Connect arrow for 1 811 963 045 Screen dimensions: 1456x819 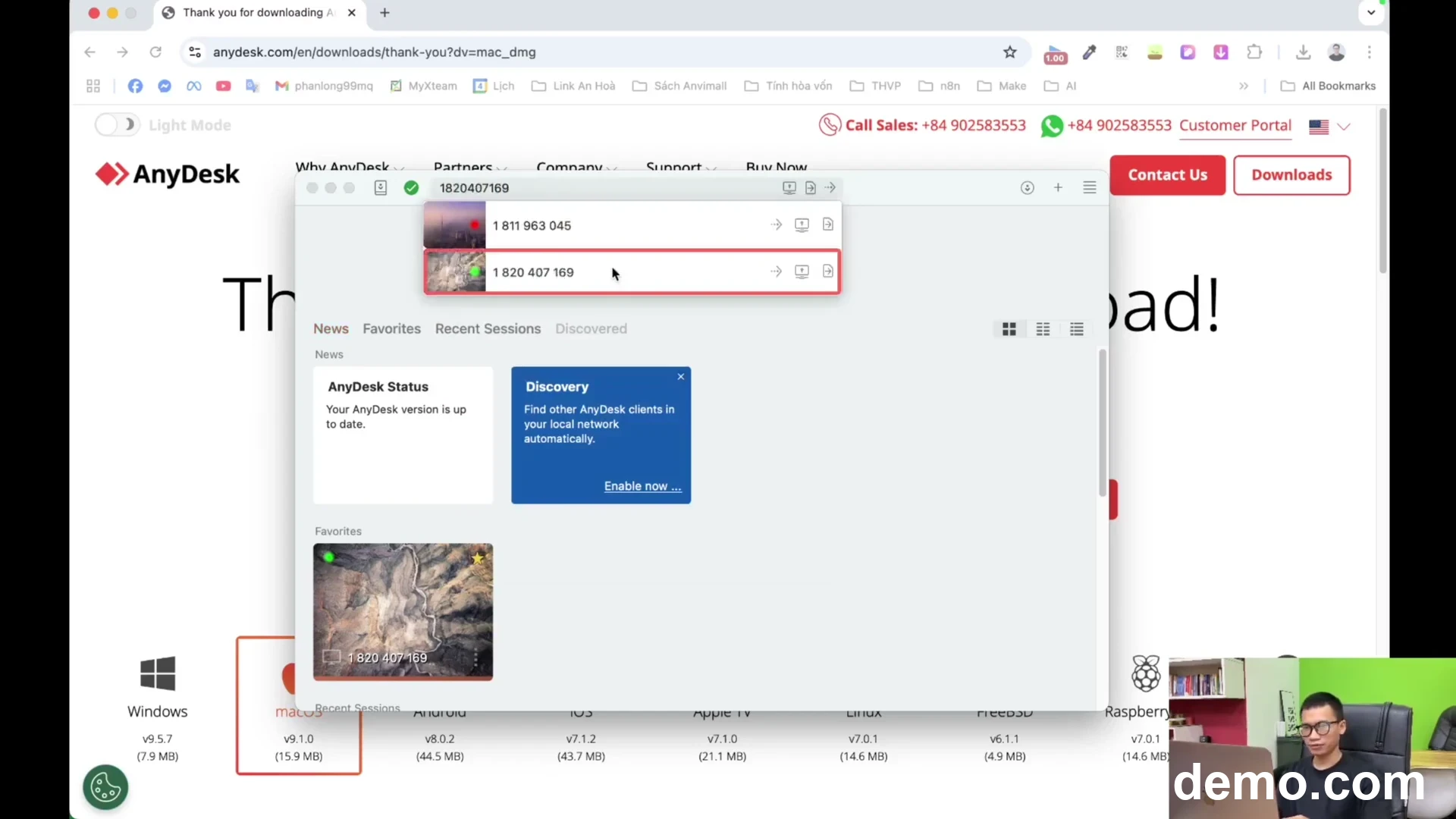pos(776,225)
